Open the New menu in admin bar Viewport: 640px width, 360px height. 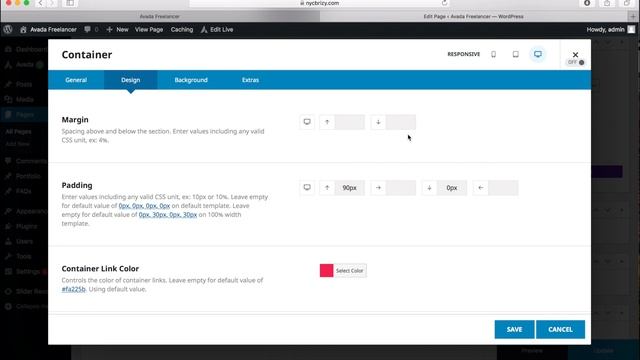(118, 29)
